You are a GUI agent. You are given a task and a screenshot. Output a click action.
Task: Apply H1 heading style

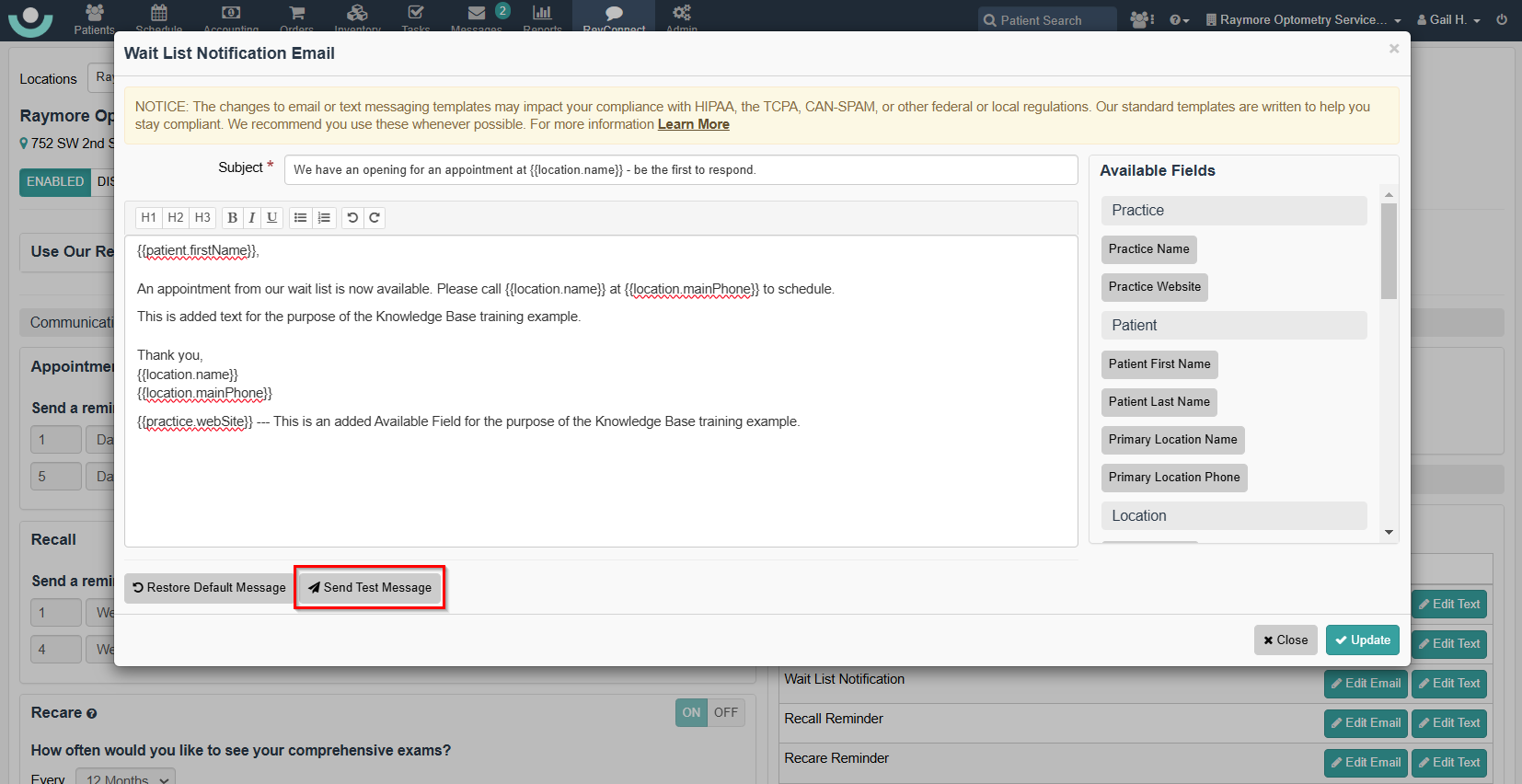click(148, 218)
